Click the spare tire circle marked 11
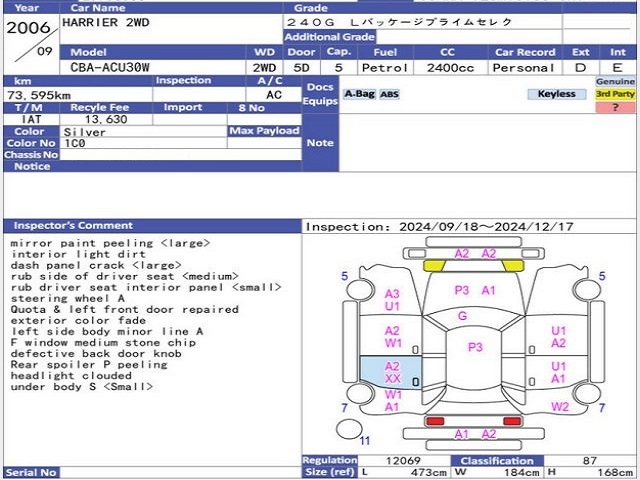This screenshot has height=480, width=640. click(x=349, y=429)
